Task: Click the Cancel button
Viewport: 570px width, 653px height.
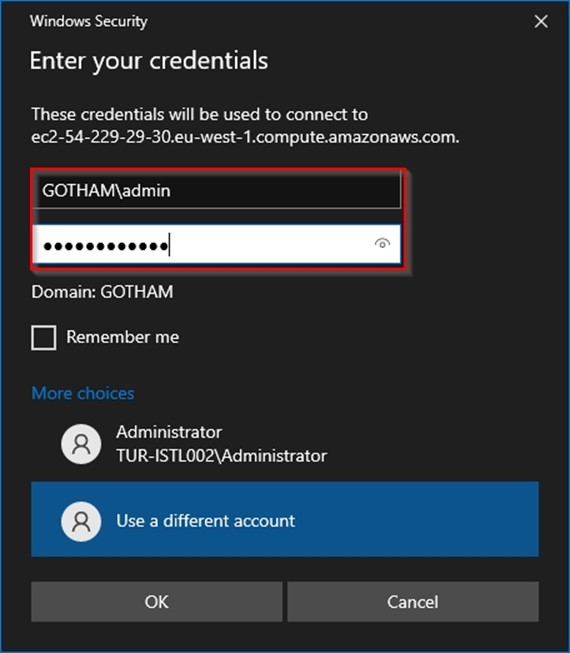Action: 413,602
